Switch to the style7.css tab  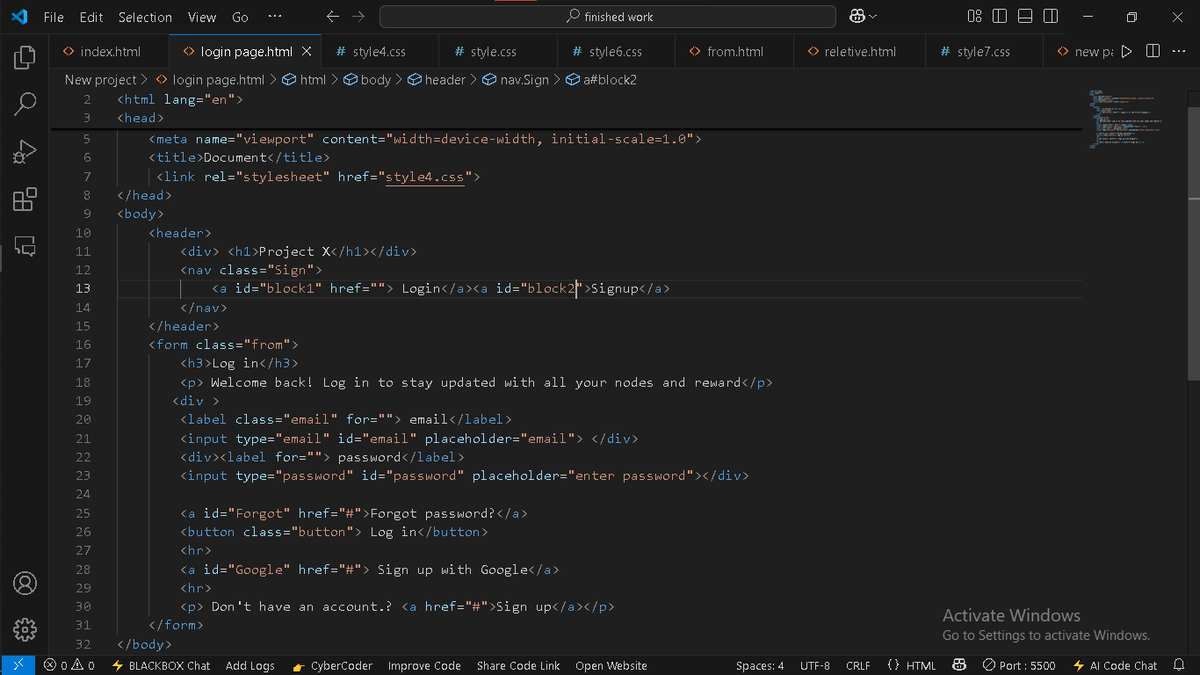point(983,51)
